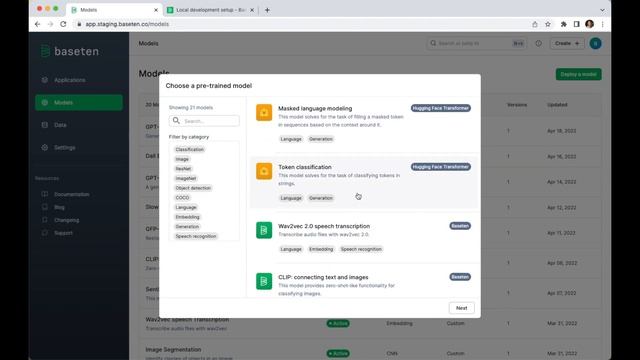The width and height of the screenshot is (640, 360).
Task: Bookmark this page with star icon
Action: tap(548, 24)
